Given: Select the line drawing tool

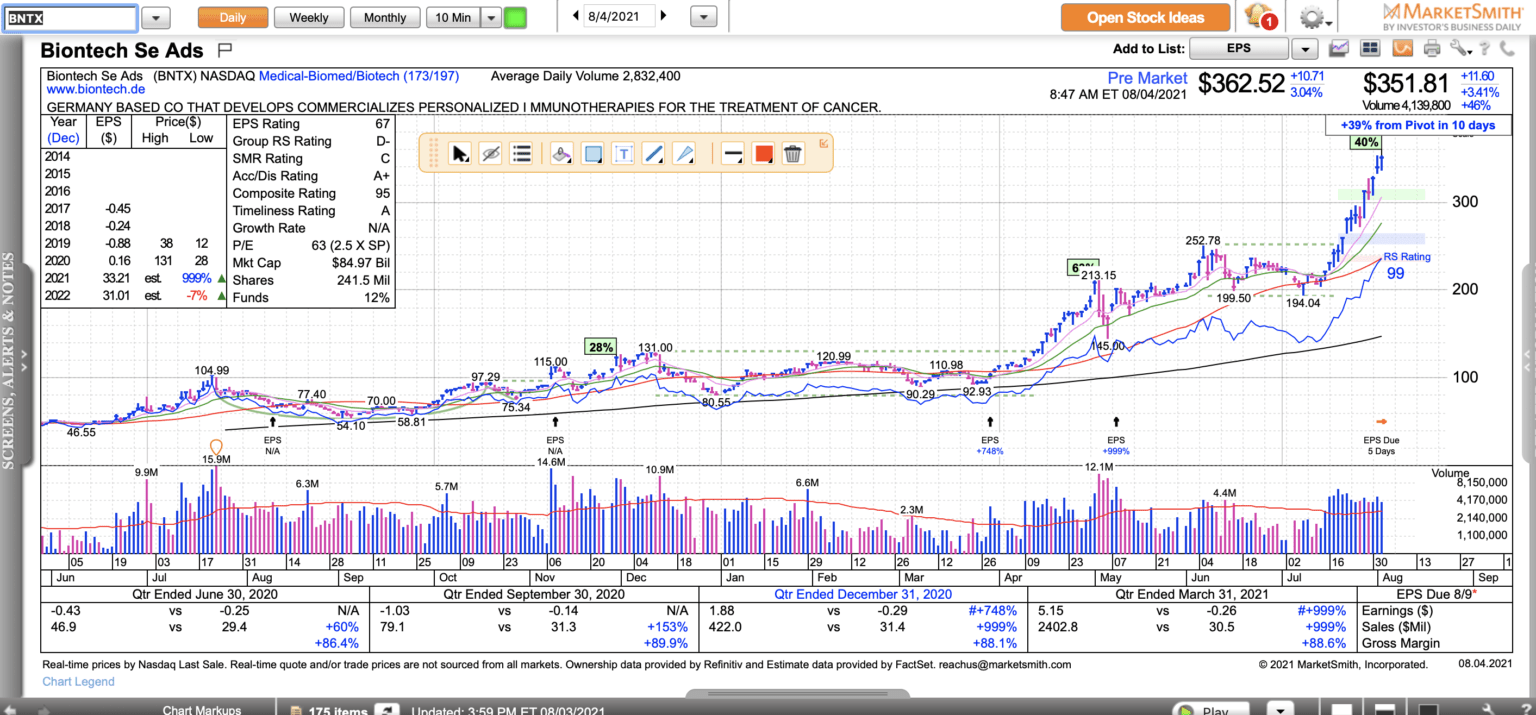Looking at the screenshot, I should point(653,154).
